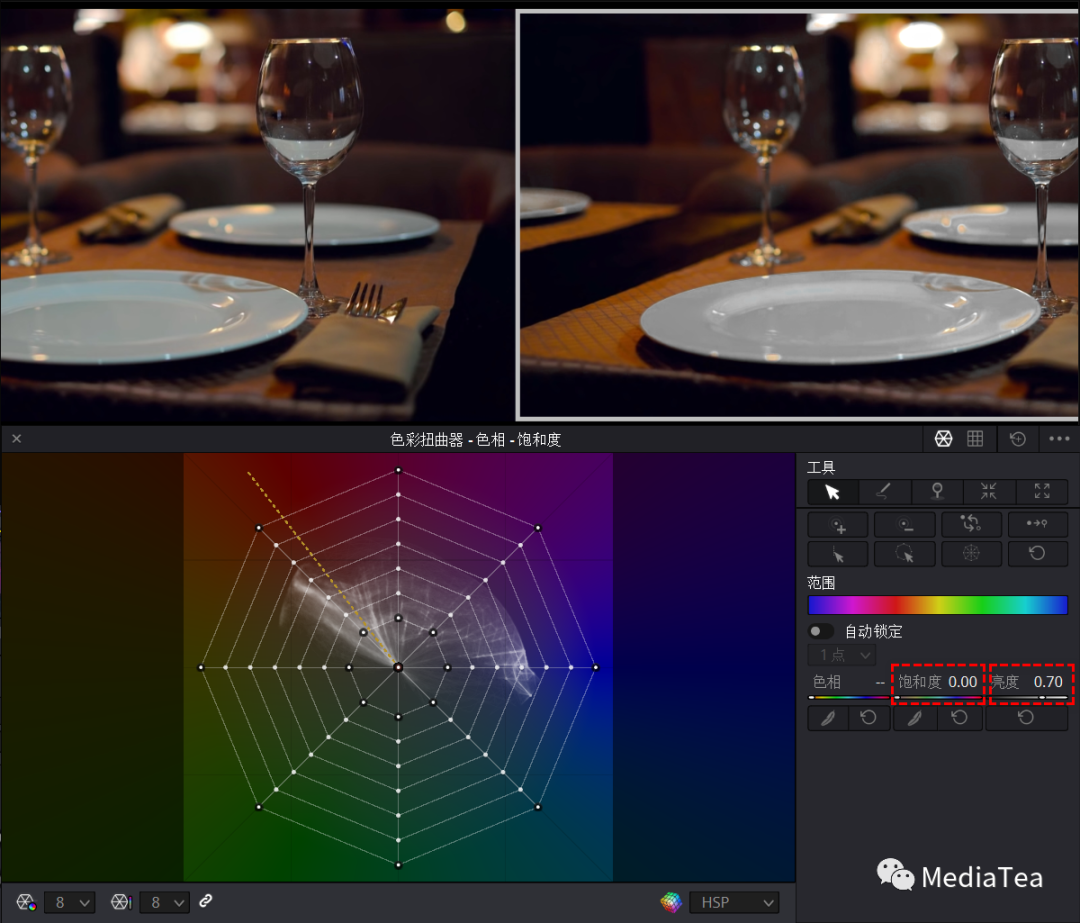Select the arrow selection tool
The image size is (1080, 923).
point(833,492)
